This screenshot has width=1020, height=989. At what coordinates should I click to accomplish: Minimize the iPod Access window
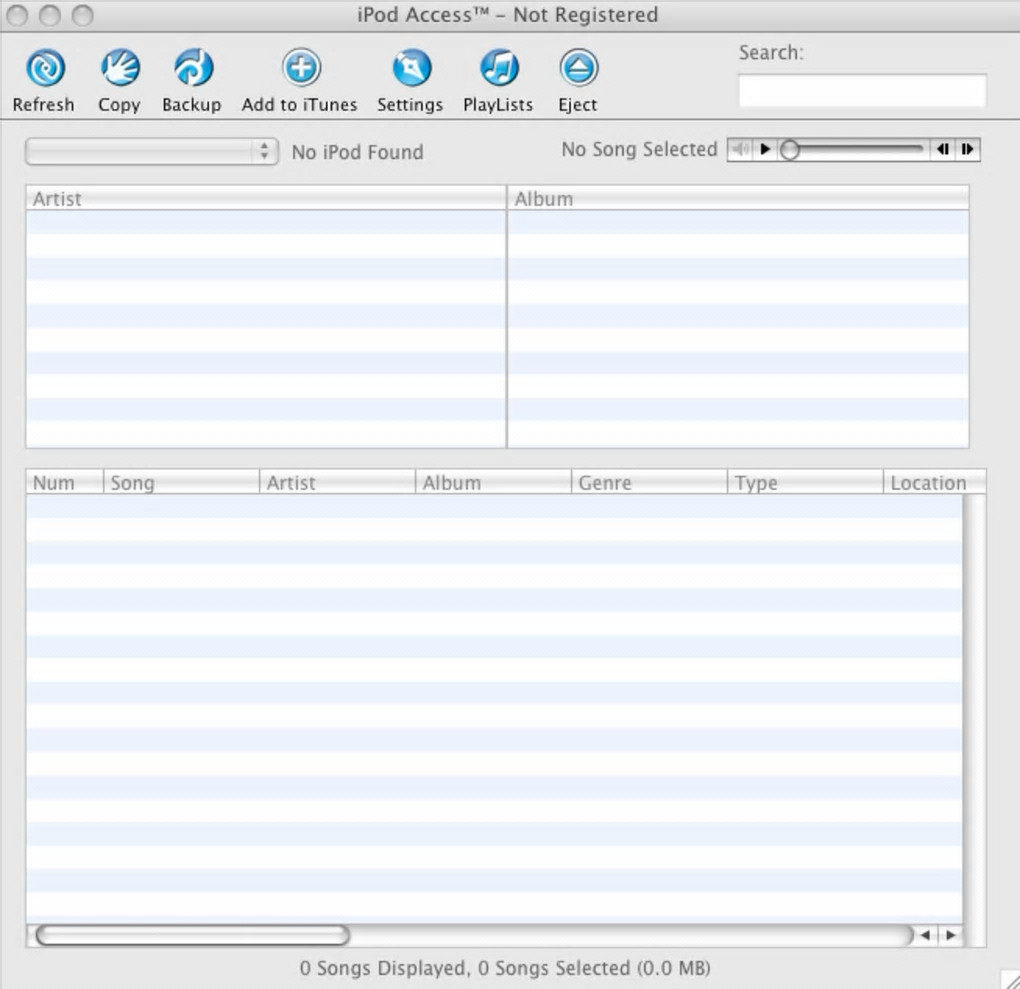(50, 15)
